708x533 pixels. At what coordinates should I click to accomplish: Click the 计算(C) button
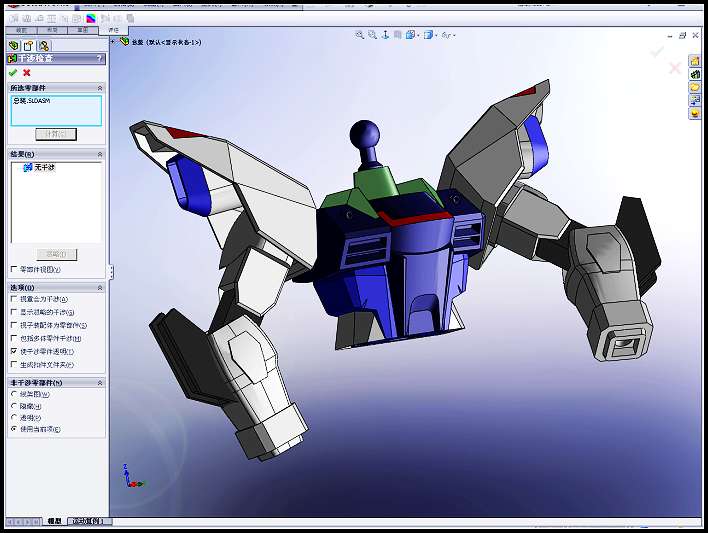(x=56, y=134)
